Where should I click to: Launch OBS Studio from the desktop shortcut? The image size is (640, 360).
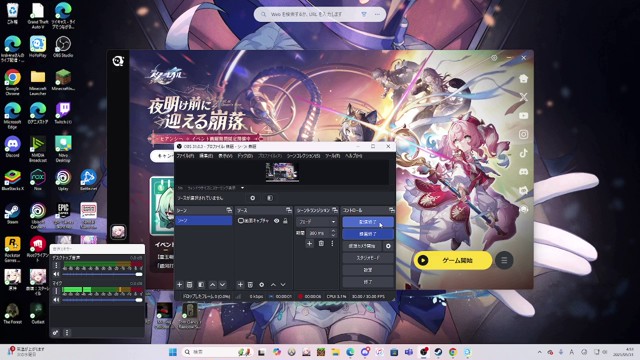(63, 46)
